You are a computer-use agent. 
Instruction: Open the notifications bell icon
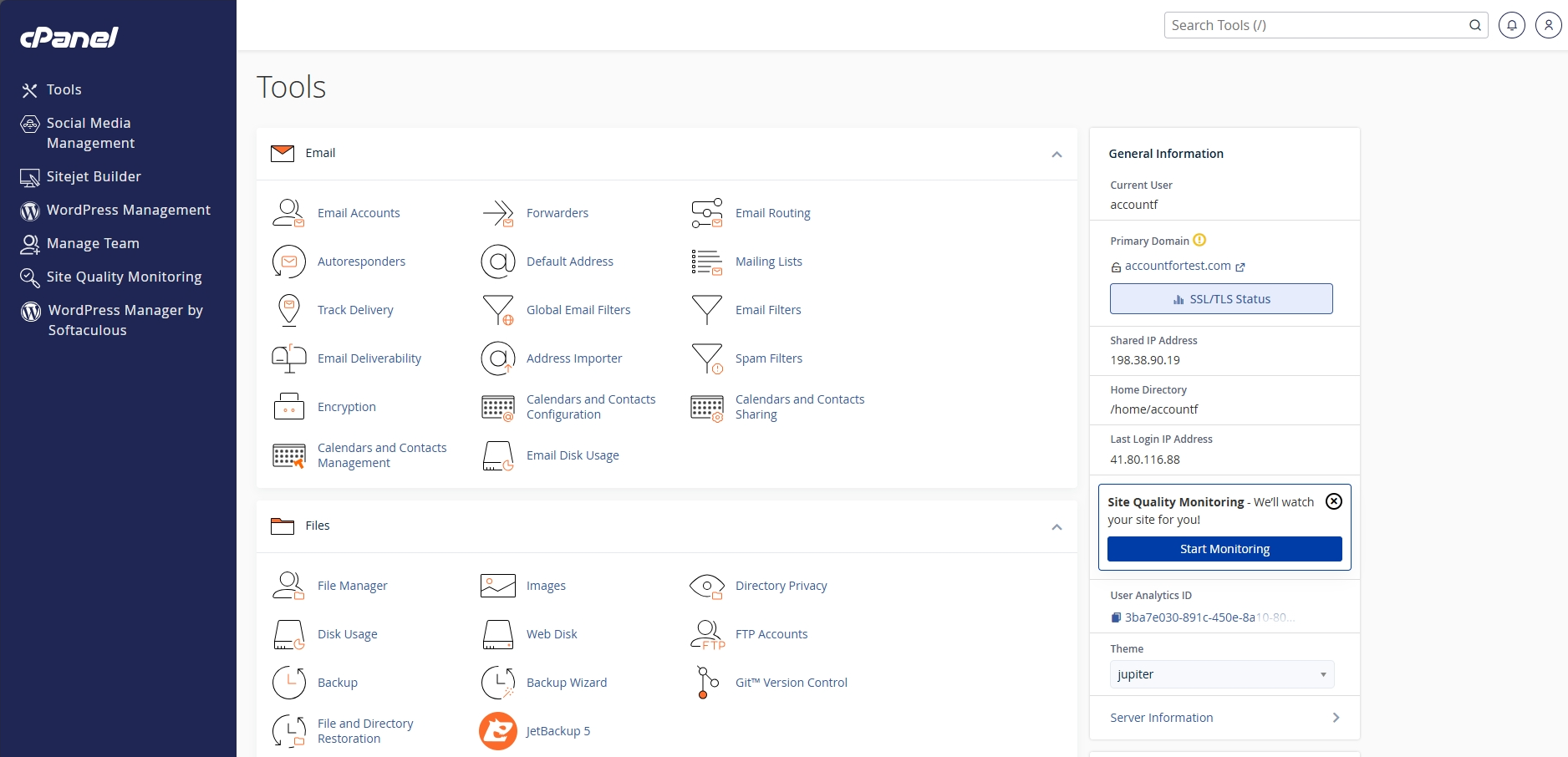click(1512, 25)
